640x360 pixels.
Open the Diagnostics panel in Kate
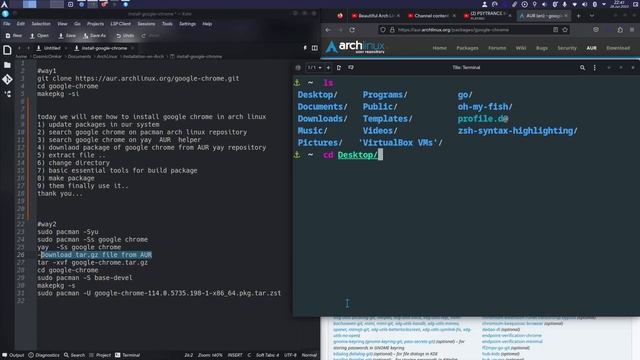click(x=44, y=355)
